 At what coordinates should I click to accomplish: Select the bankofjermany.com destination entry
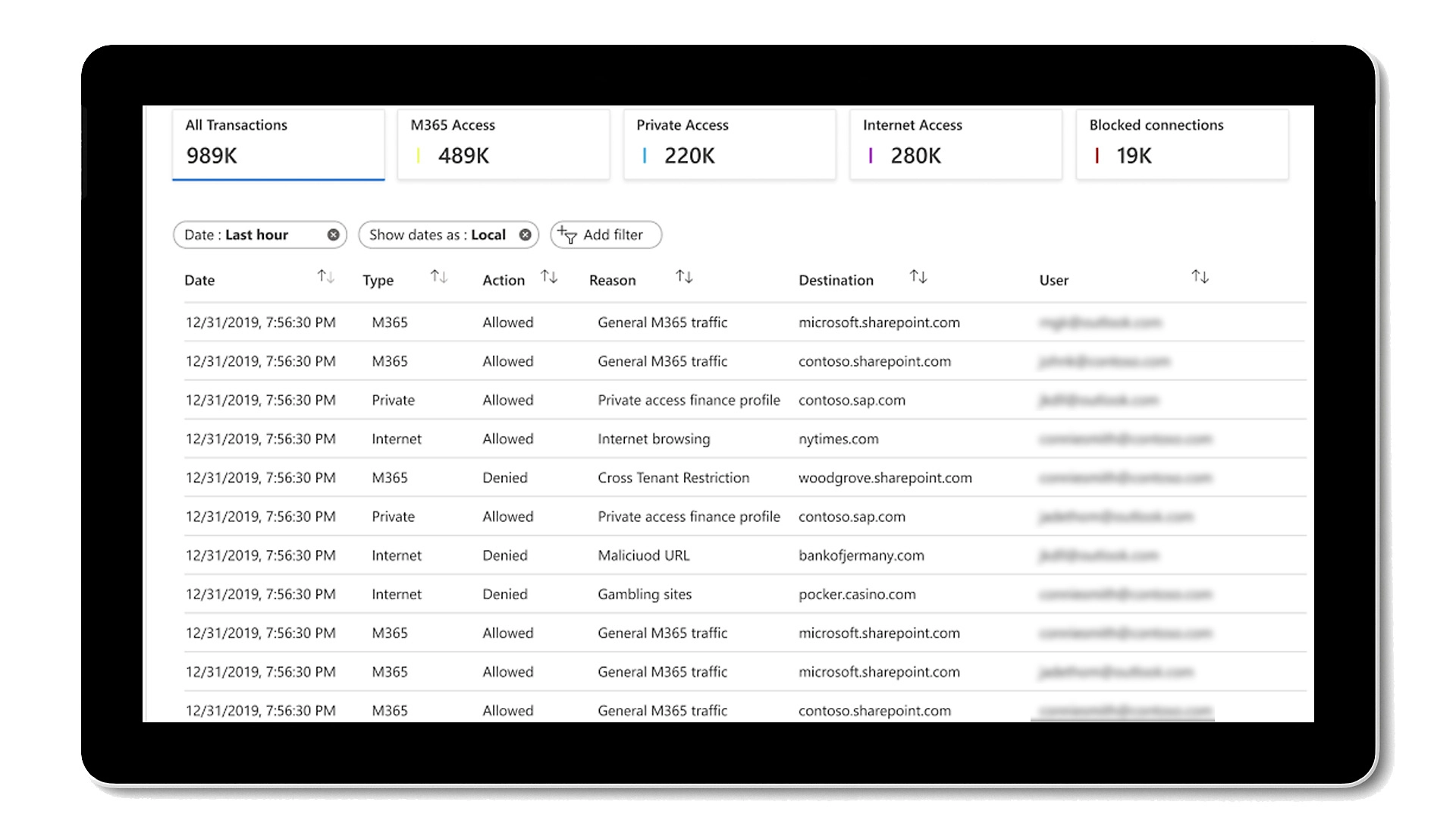coord(861,555)
